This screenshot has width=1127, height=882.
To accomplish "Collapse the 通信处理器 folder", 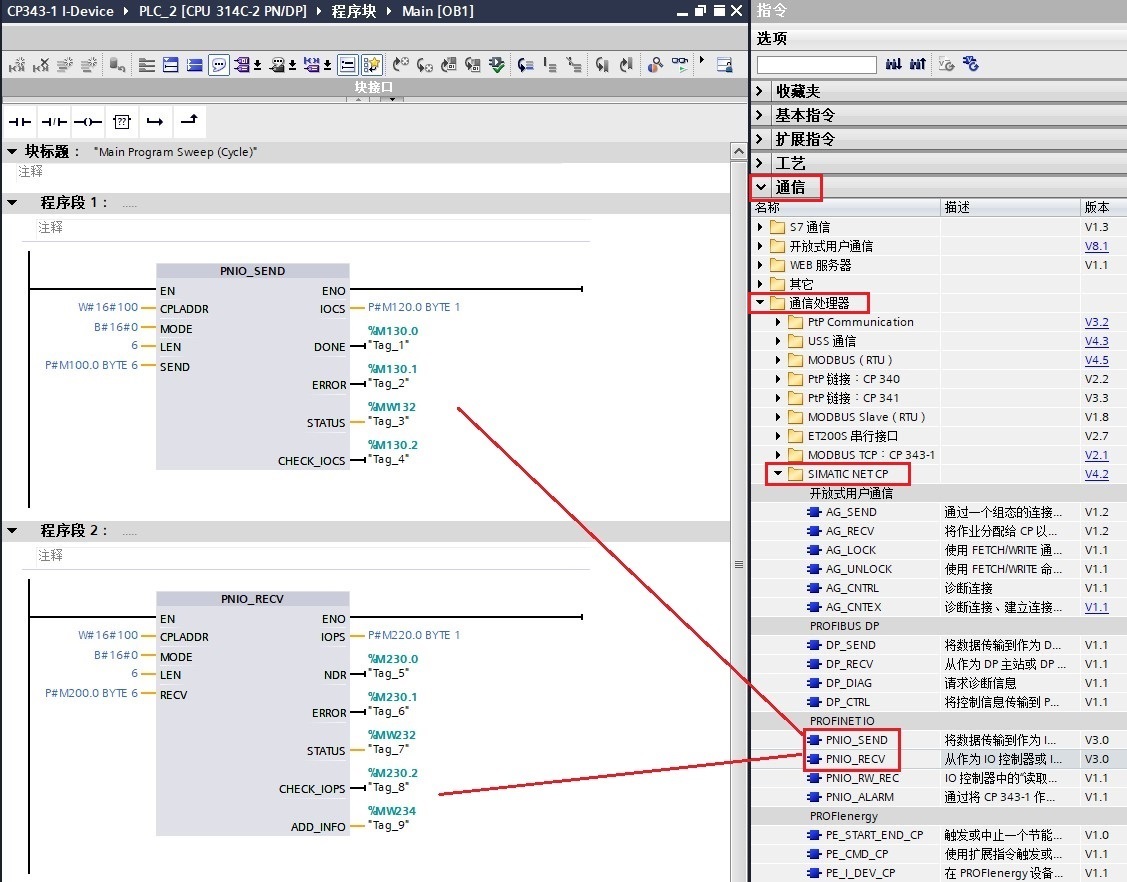I will click(760, 303).
